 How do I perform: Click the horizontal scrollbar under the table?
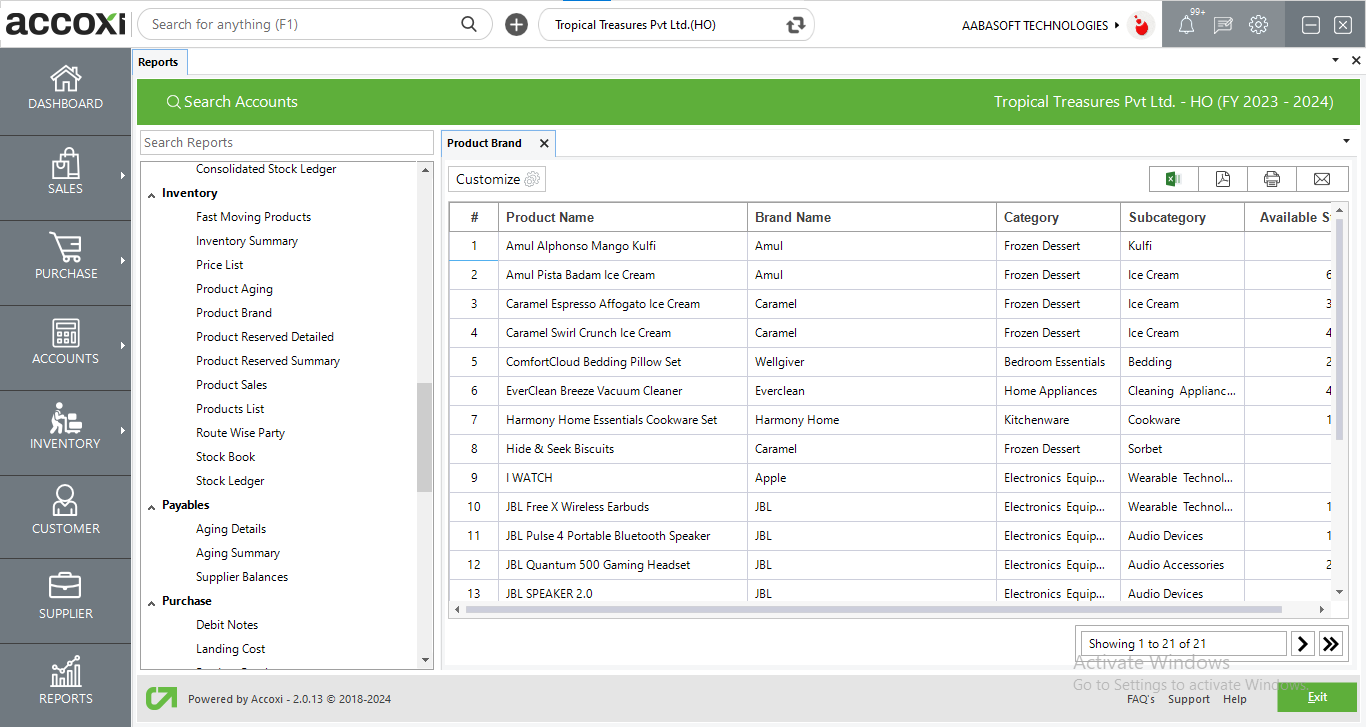tap(872, 609)
